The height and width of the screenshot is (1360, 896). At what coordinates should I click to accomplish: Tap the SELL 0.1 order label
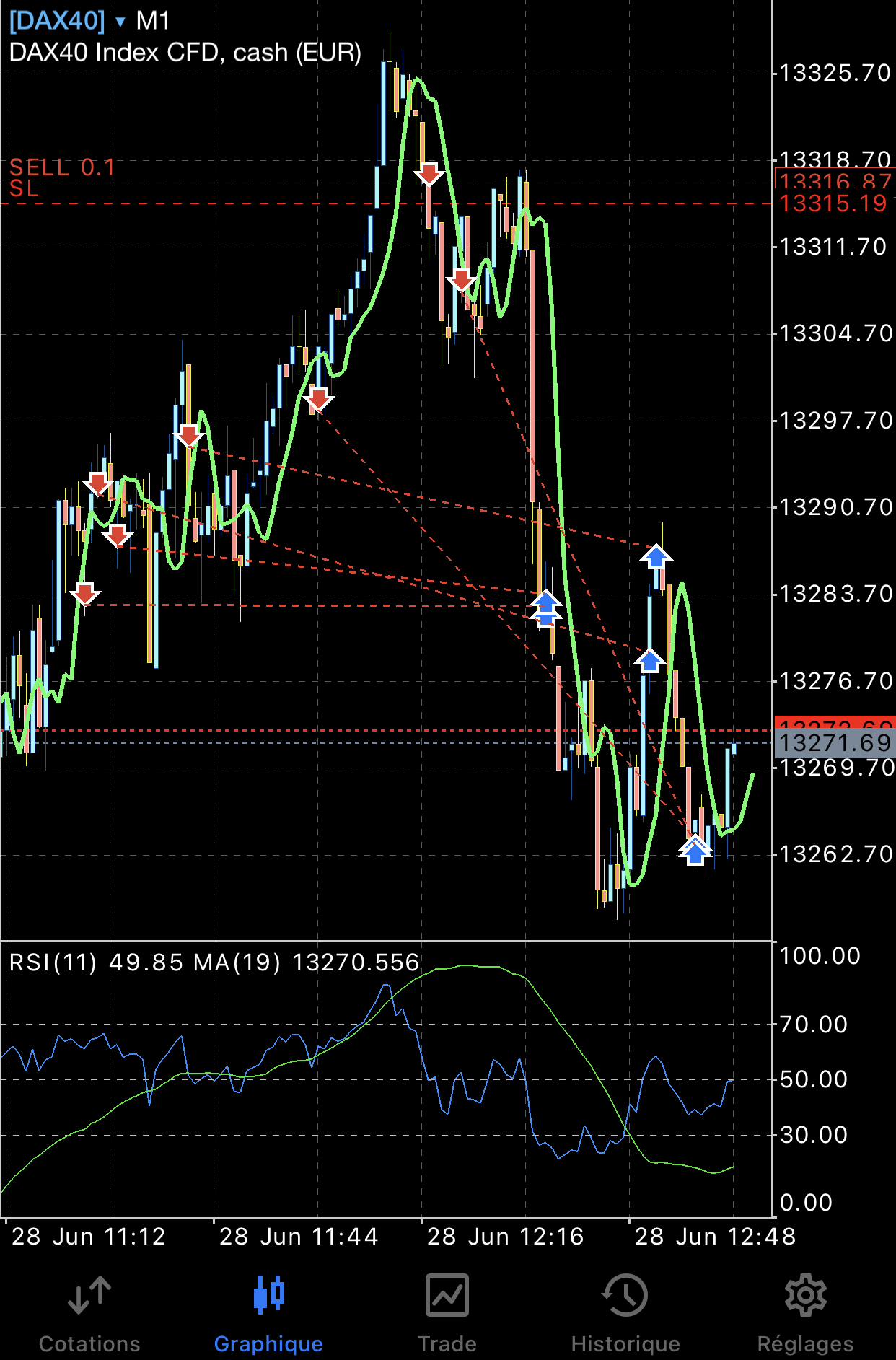click(x=62, y=167)
